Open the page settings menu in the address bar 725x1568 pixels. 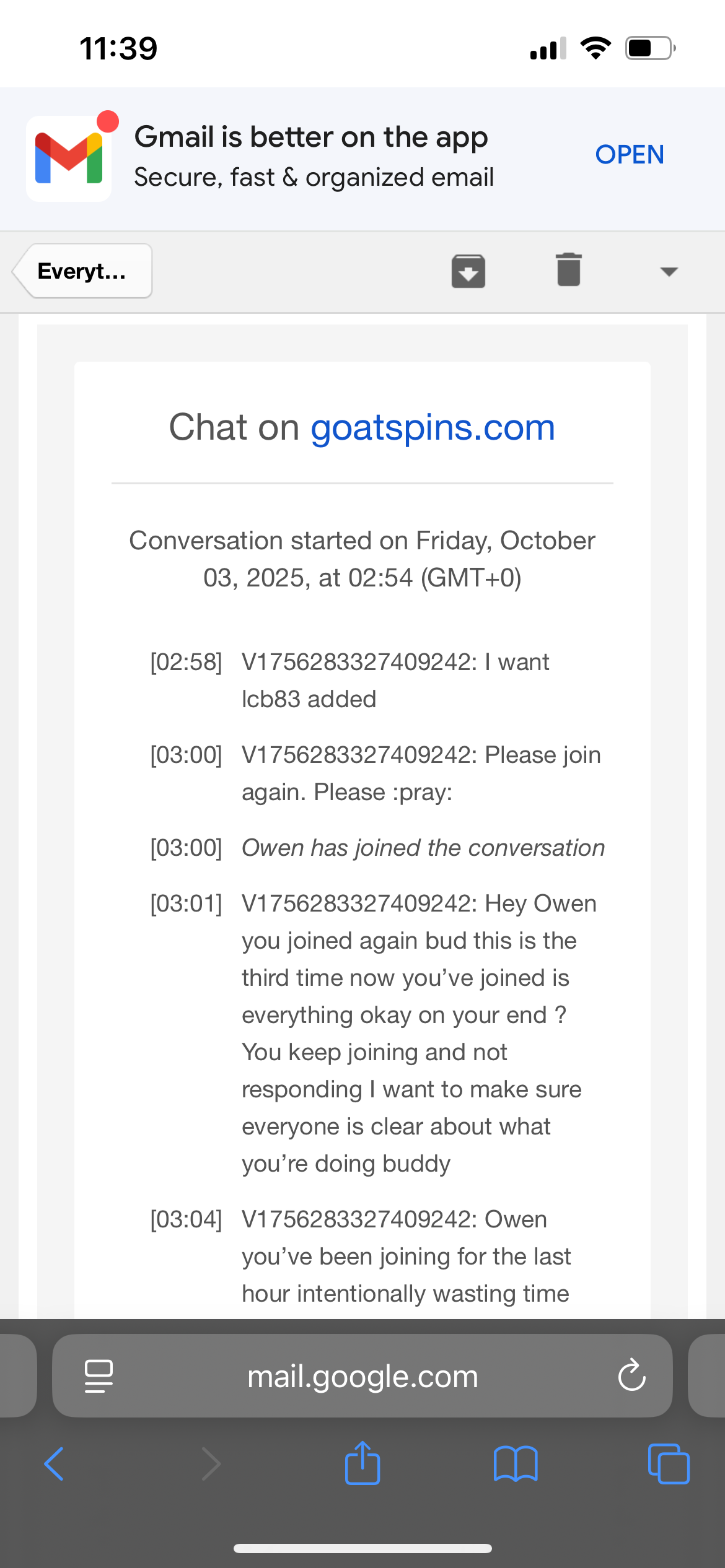click(x=99, y=1376)
